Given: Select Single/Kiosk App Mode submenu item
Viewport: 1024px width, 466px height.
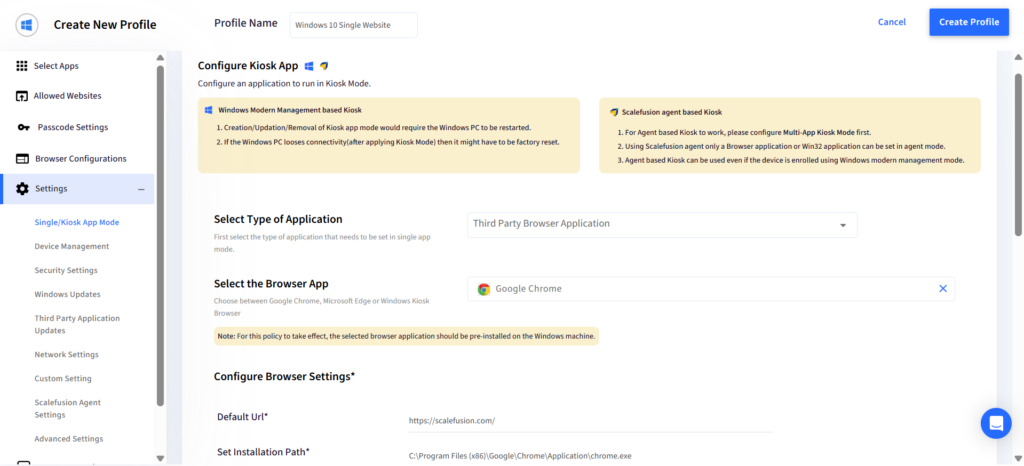Looking at the screenshot, I should pyautogui.click(x=77, y=223).
